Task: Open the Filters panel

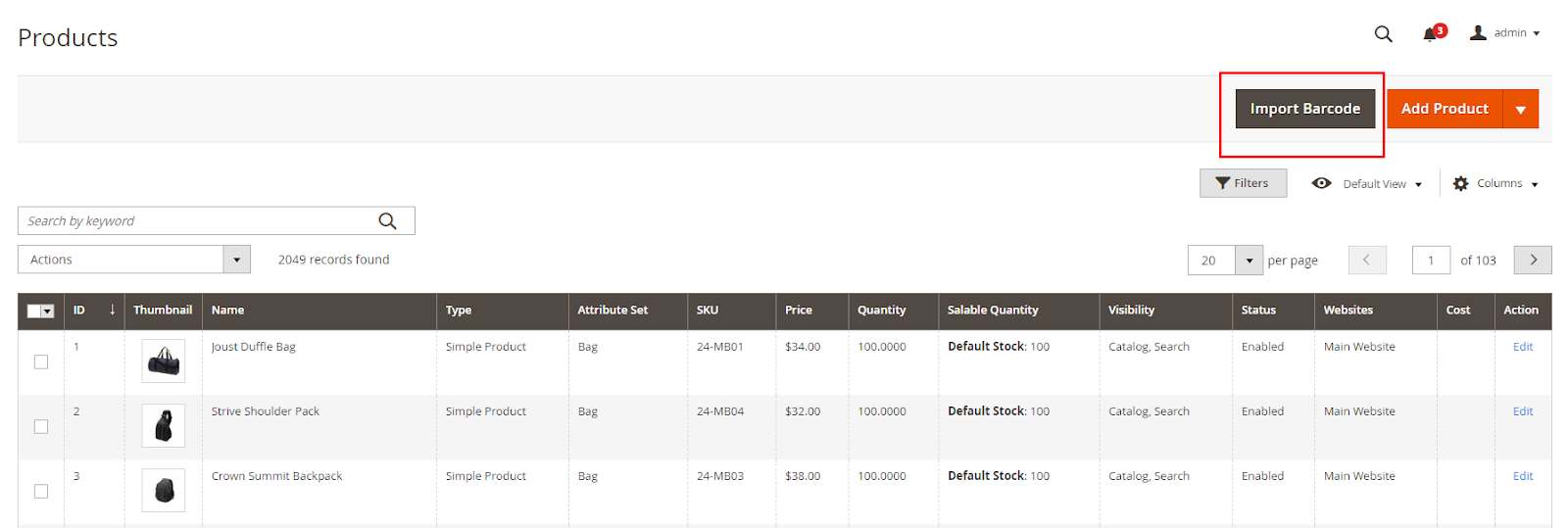Action: click(x=1243, y=183)
